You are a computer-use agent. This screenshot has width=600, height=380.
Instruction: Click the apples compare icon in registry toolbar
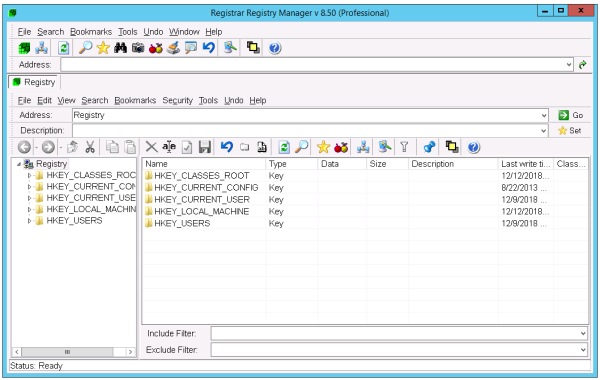click(341, 147)
